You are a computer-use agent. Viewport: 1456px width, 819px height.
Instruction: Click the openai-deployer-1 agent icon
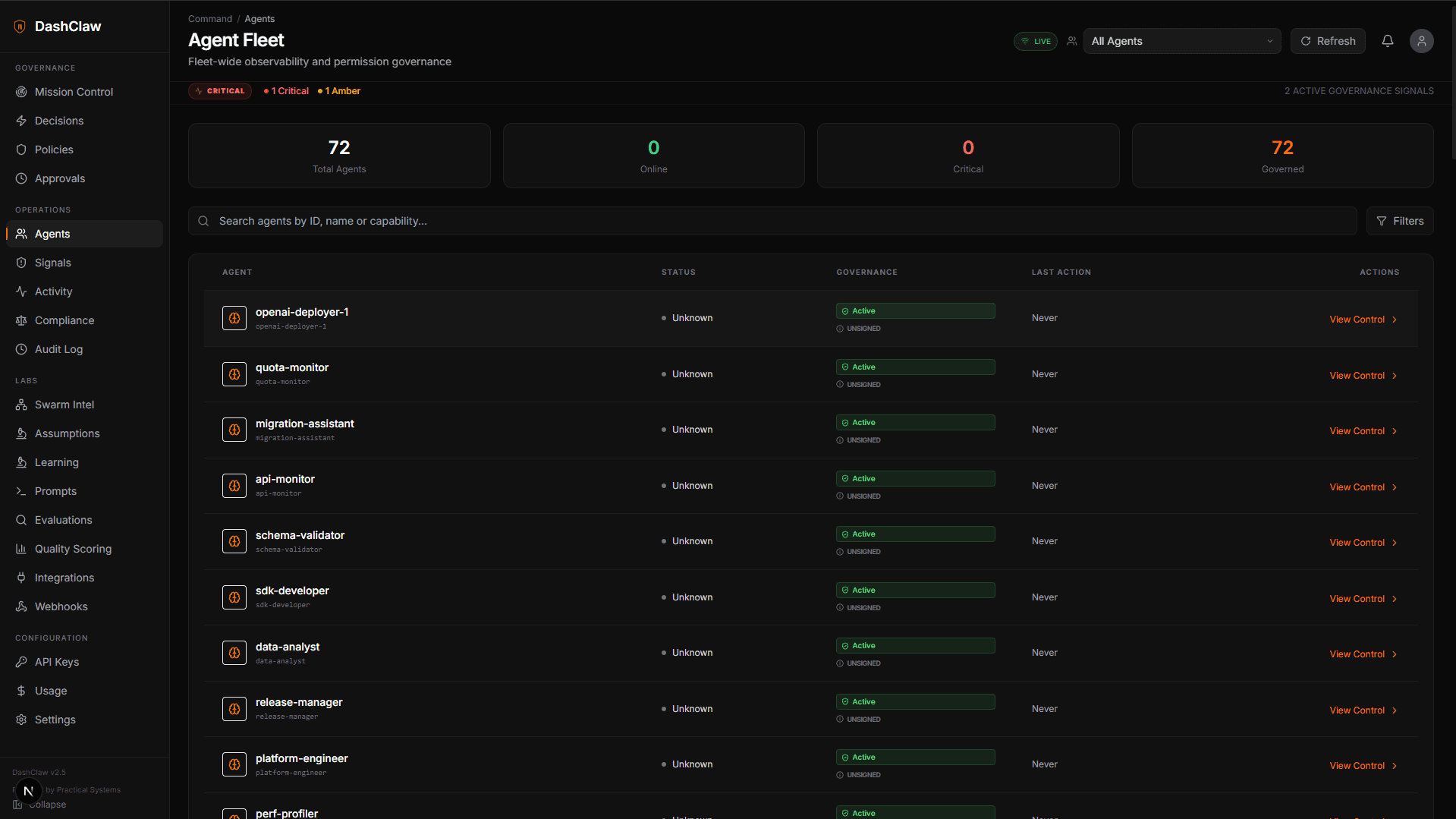[234, 318]
